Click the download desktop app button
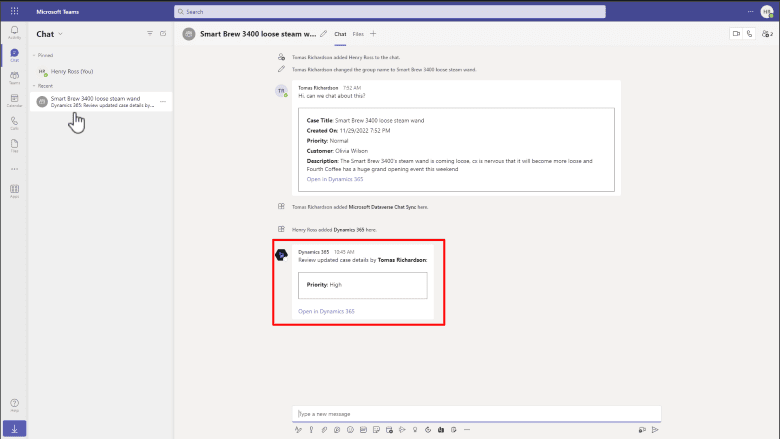Viewport: 780px width, 439px height. [x=14, y=429]
